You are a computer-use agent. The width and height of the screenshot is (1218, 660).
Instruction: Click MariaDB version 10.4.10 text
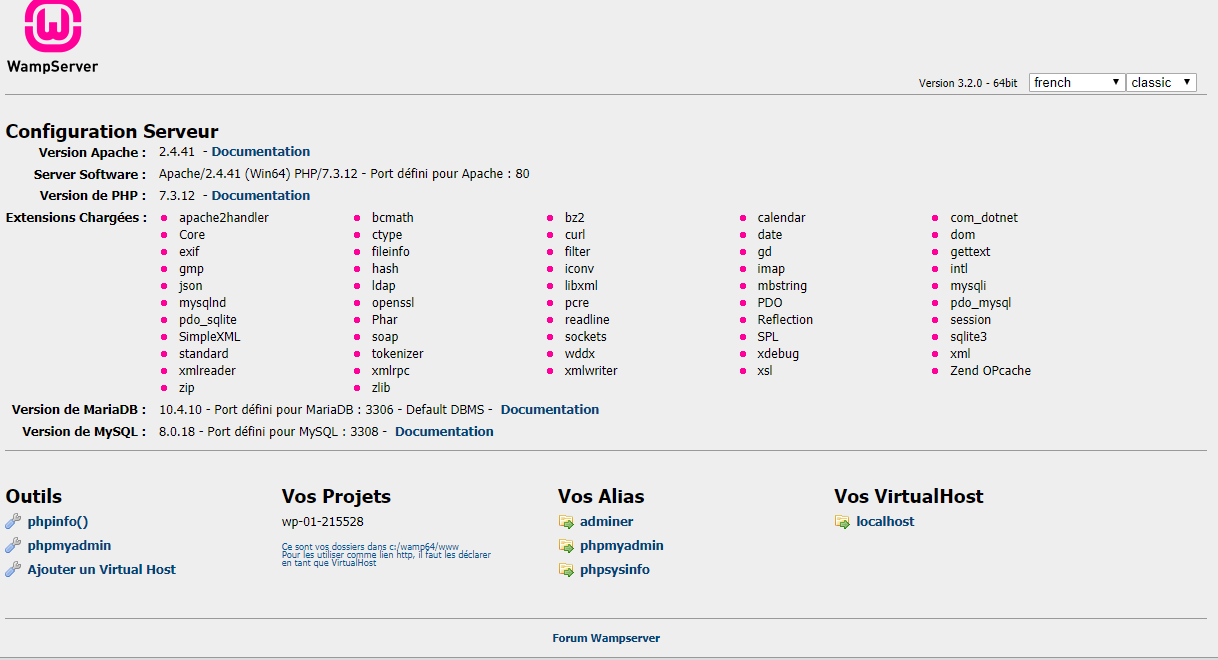179,410
